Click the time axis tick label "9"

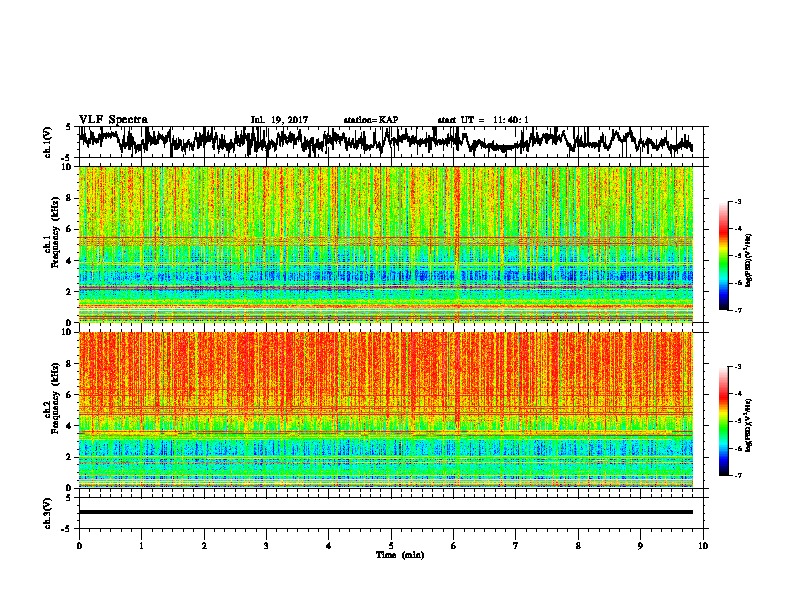click(640, 546)
